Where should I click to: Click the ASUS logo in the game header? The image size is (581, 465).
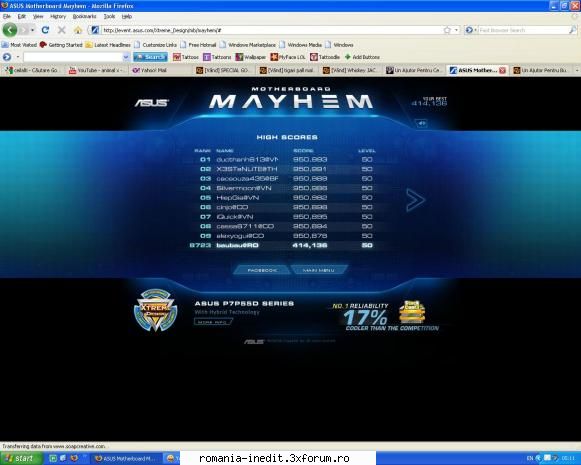(152, 103)
